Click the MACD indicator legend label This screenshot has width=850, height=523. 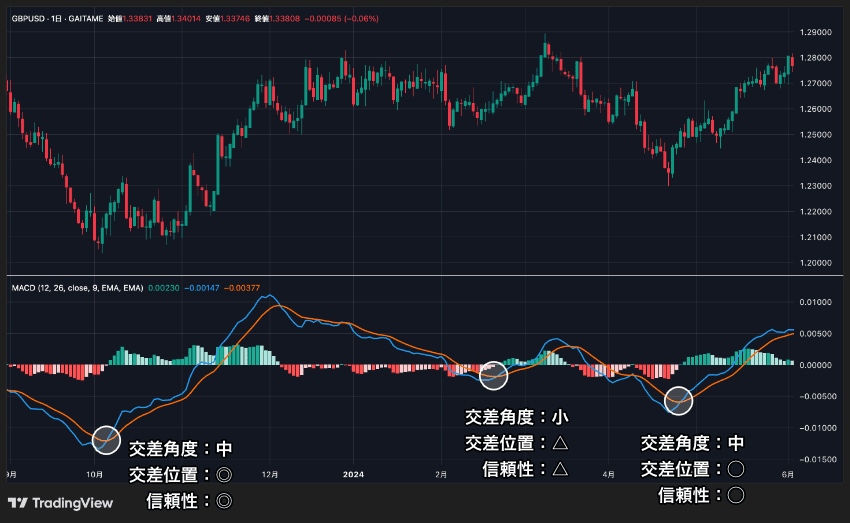click(x=78, y=288)
